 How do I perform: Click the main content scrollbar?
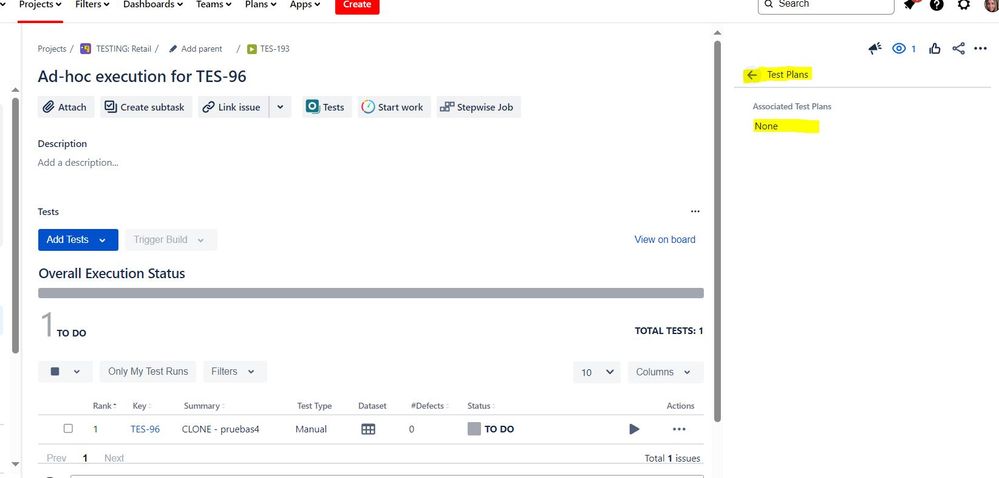tap(717, 229)
